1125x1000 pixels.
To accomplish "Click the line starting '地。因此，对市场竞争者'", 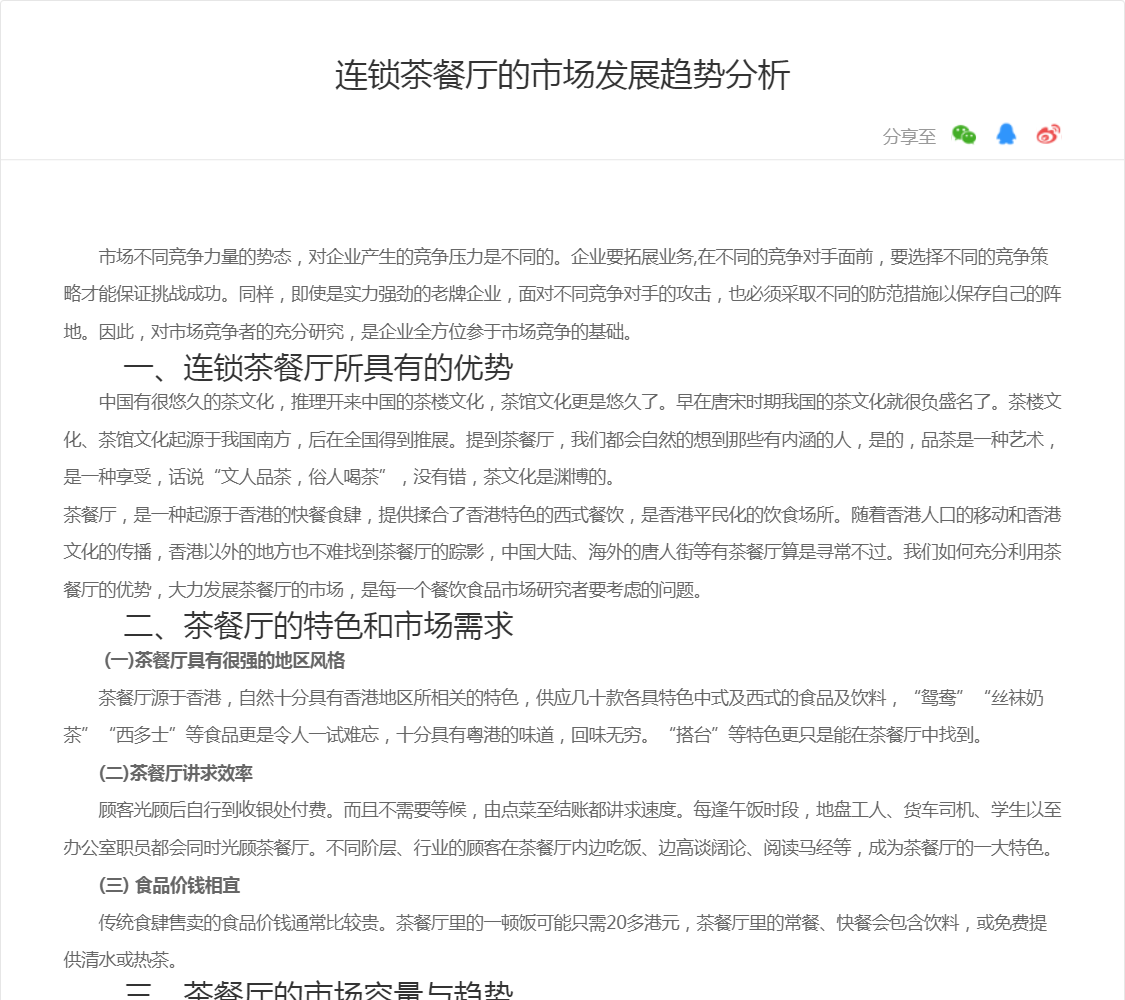I will click(348, 331).
